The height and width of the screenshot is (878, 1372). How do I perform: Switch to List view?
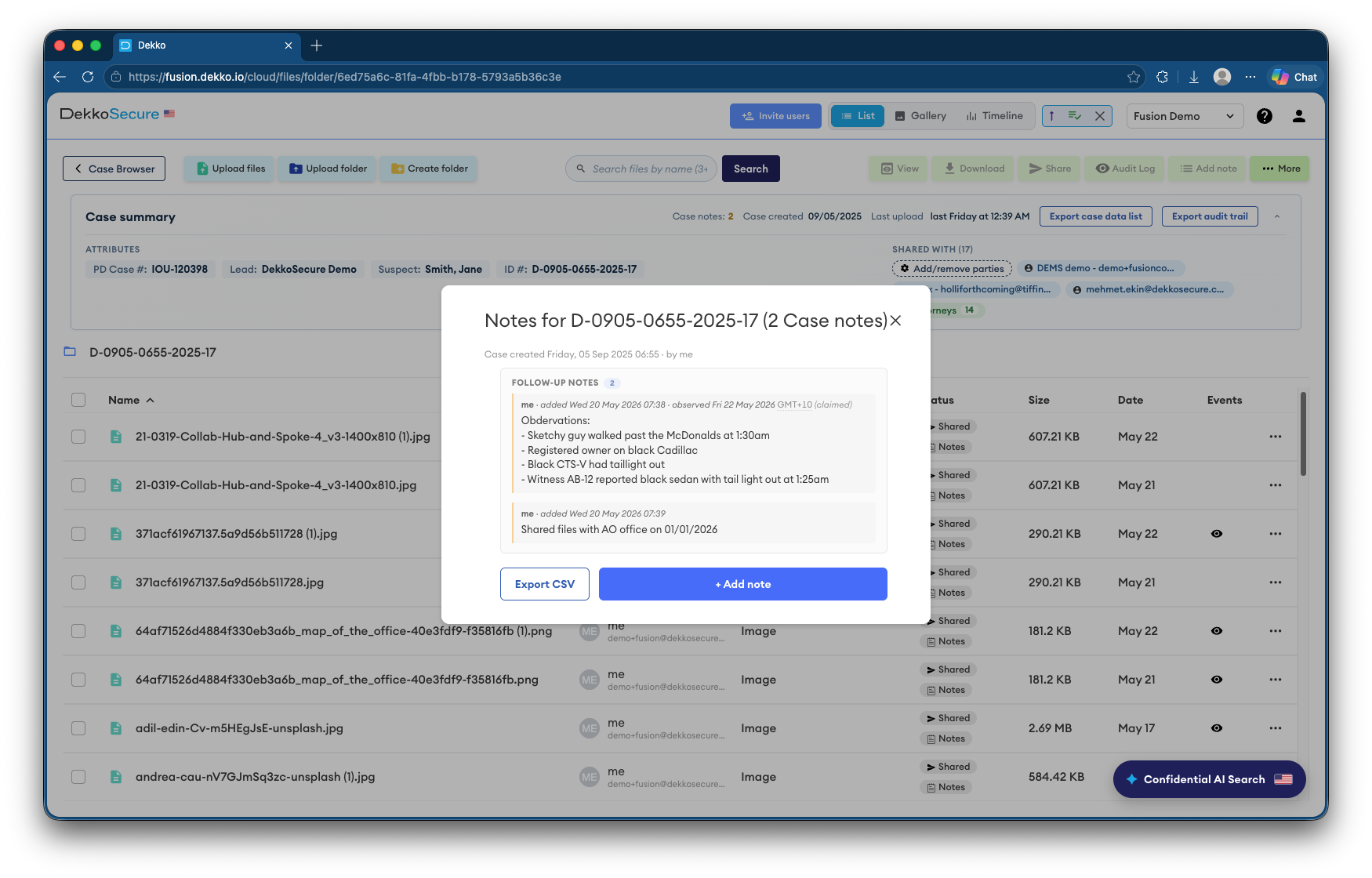coord(858,116)
